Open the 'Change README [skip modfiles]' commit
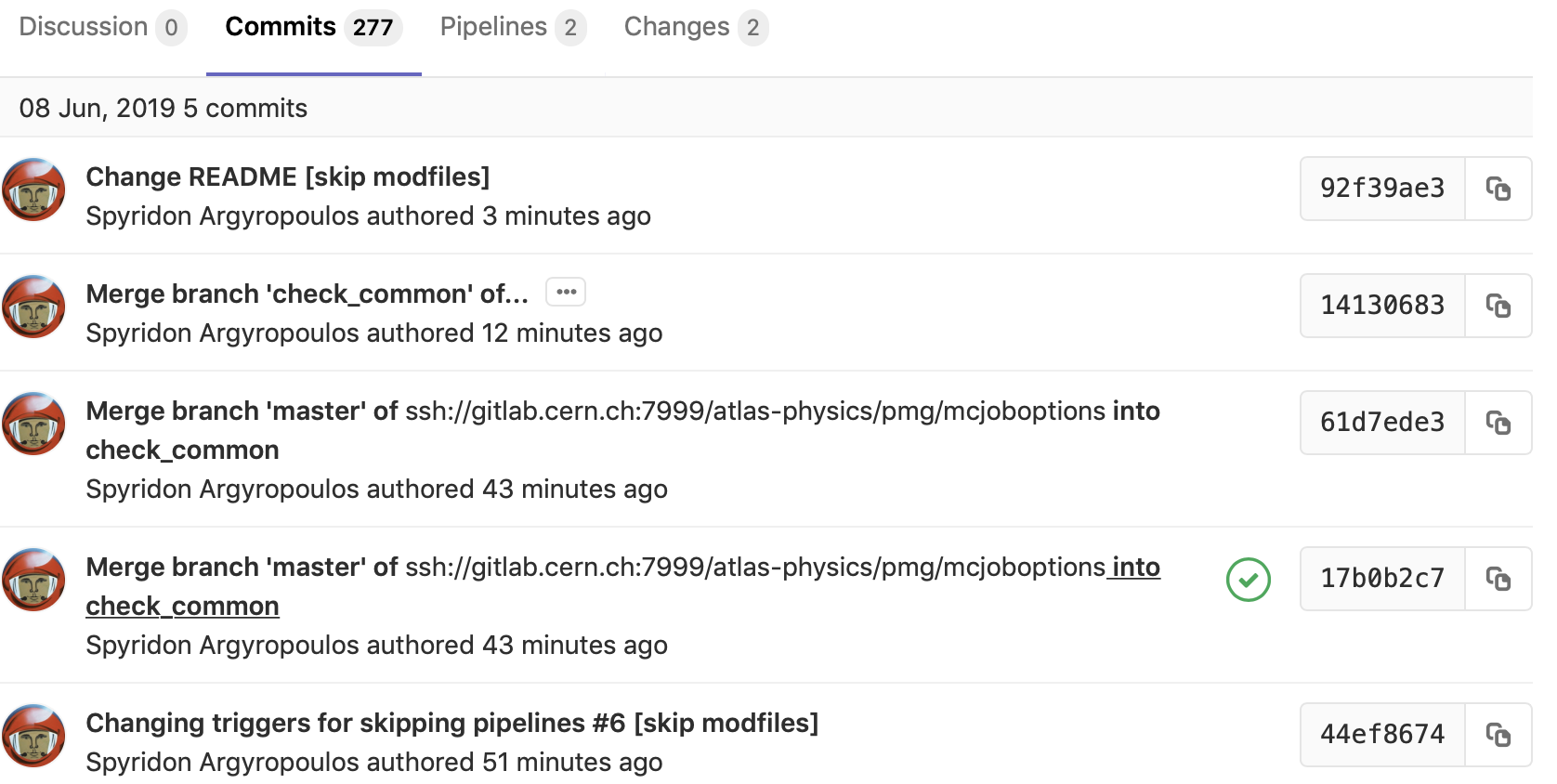Viewport: 1557px width, 784px height. pyautogui.click(x=288, y=176)
